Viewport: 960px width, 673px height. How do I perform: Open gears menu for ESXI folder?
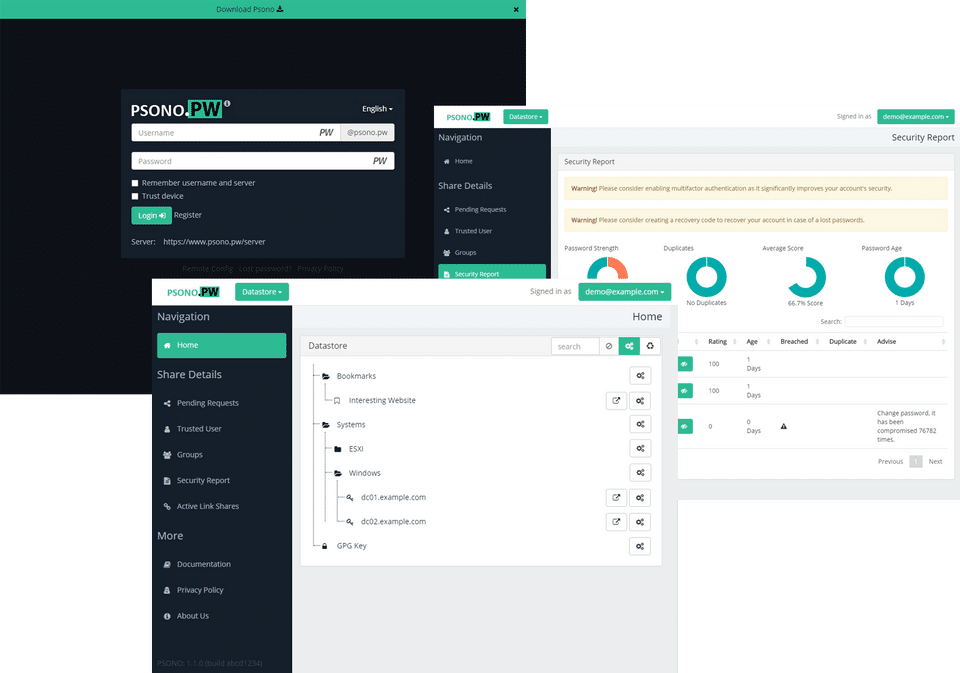pyautogui.click(x=640, y=449)
